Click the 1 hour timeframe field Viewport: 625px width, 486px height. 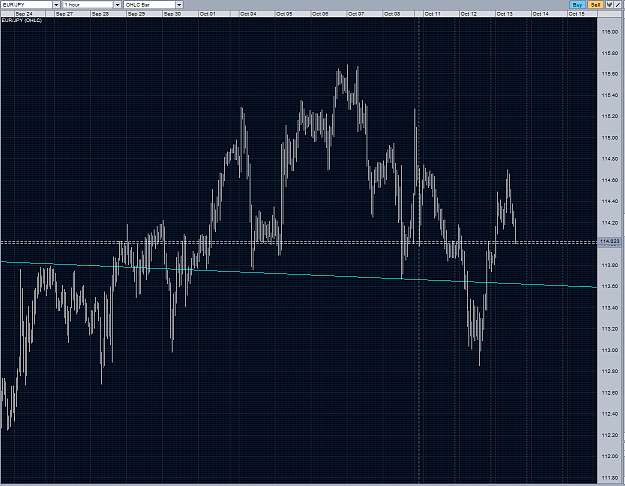(x=88, y=5)
